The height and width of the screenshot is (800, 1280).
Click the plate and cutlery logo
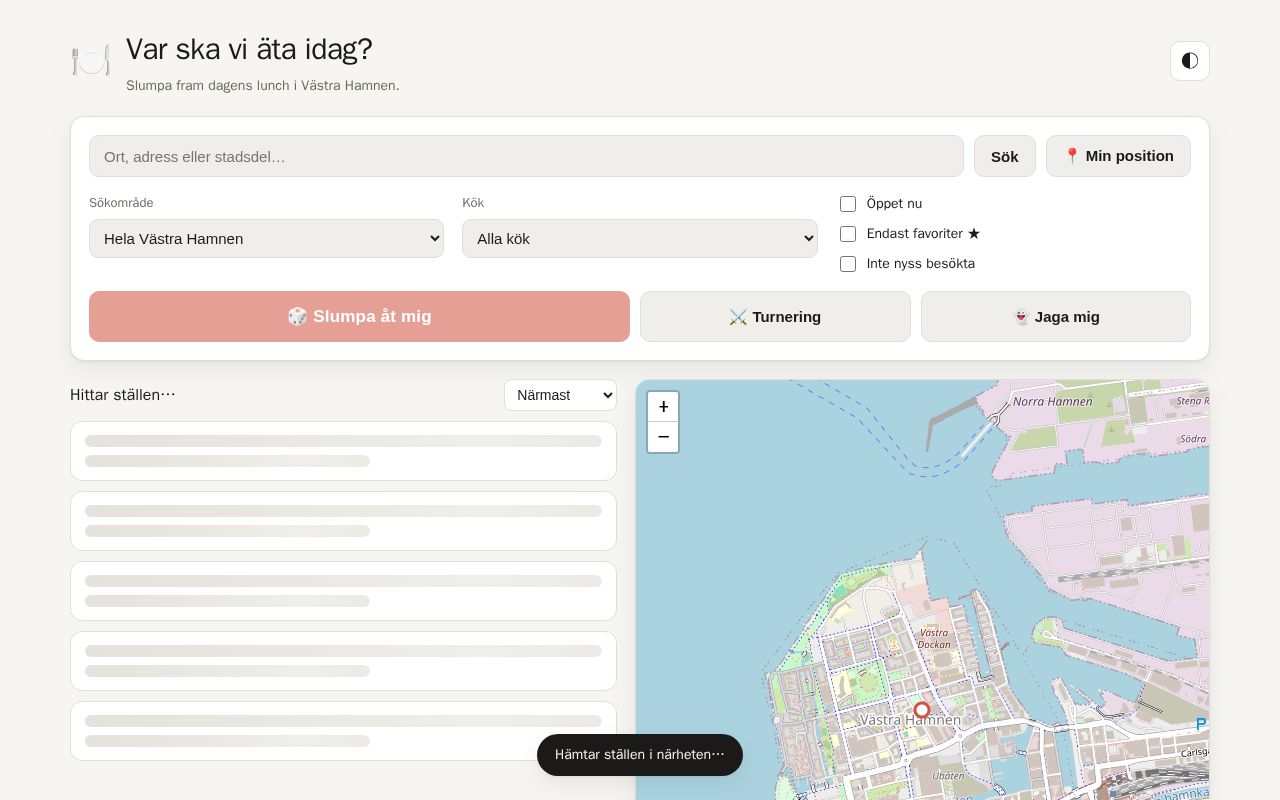[x=90, y=61]
